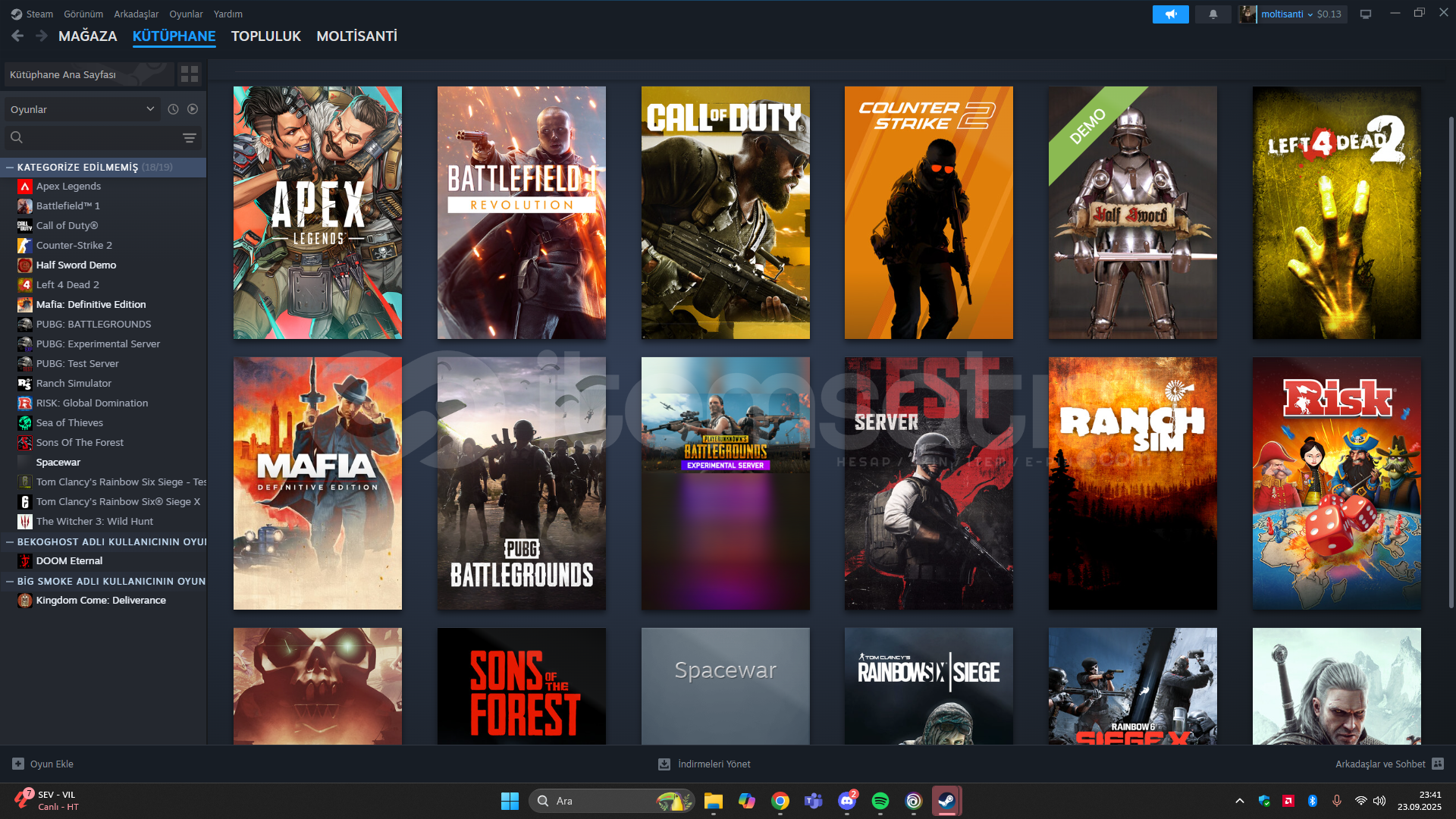
Task: Click the Windows Start button
Action: point(510,801)
